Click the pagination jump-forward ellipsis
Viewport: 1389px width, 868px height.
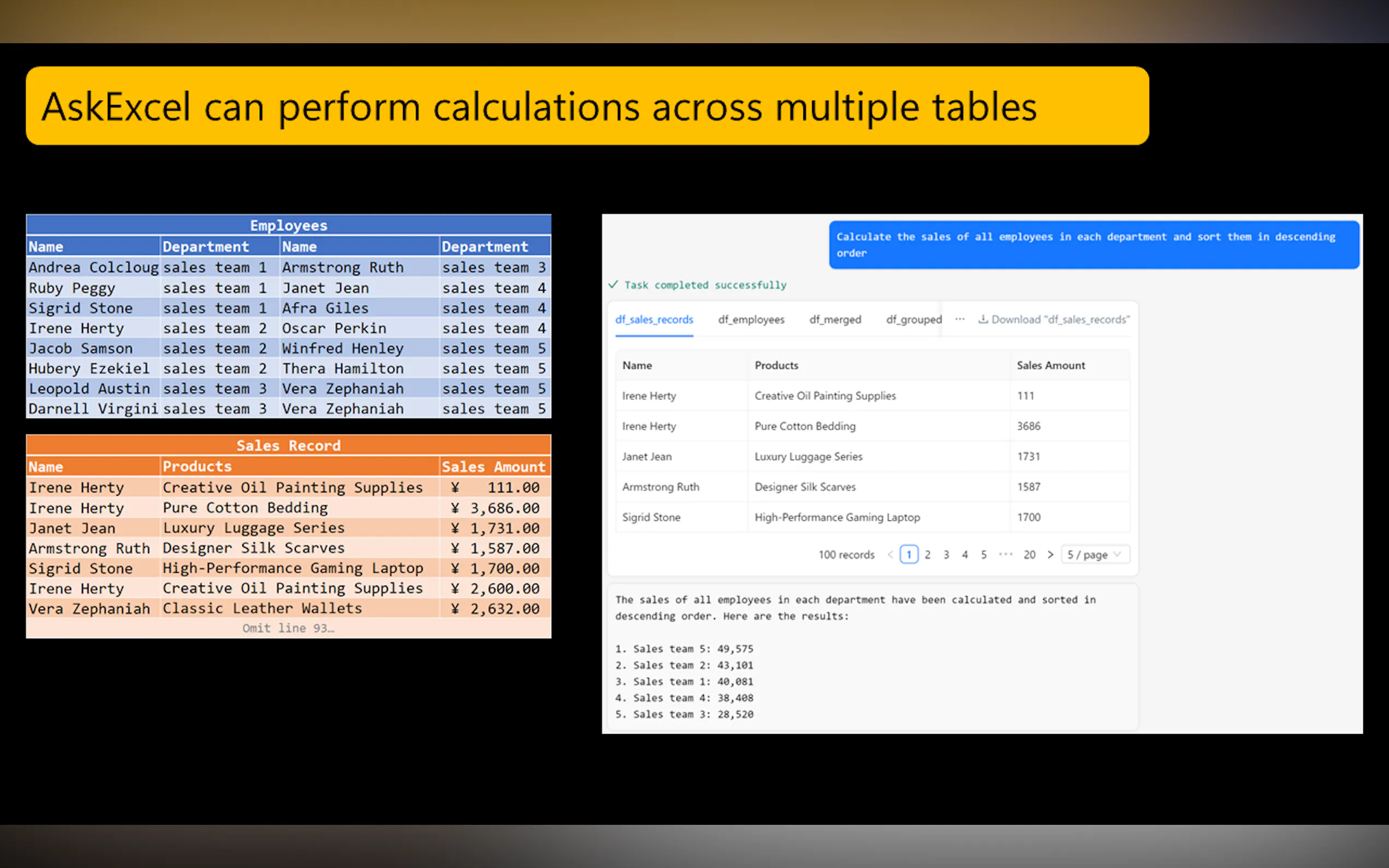(1006, 555)
